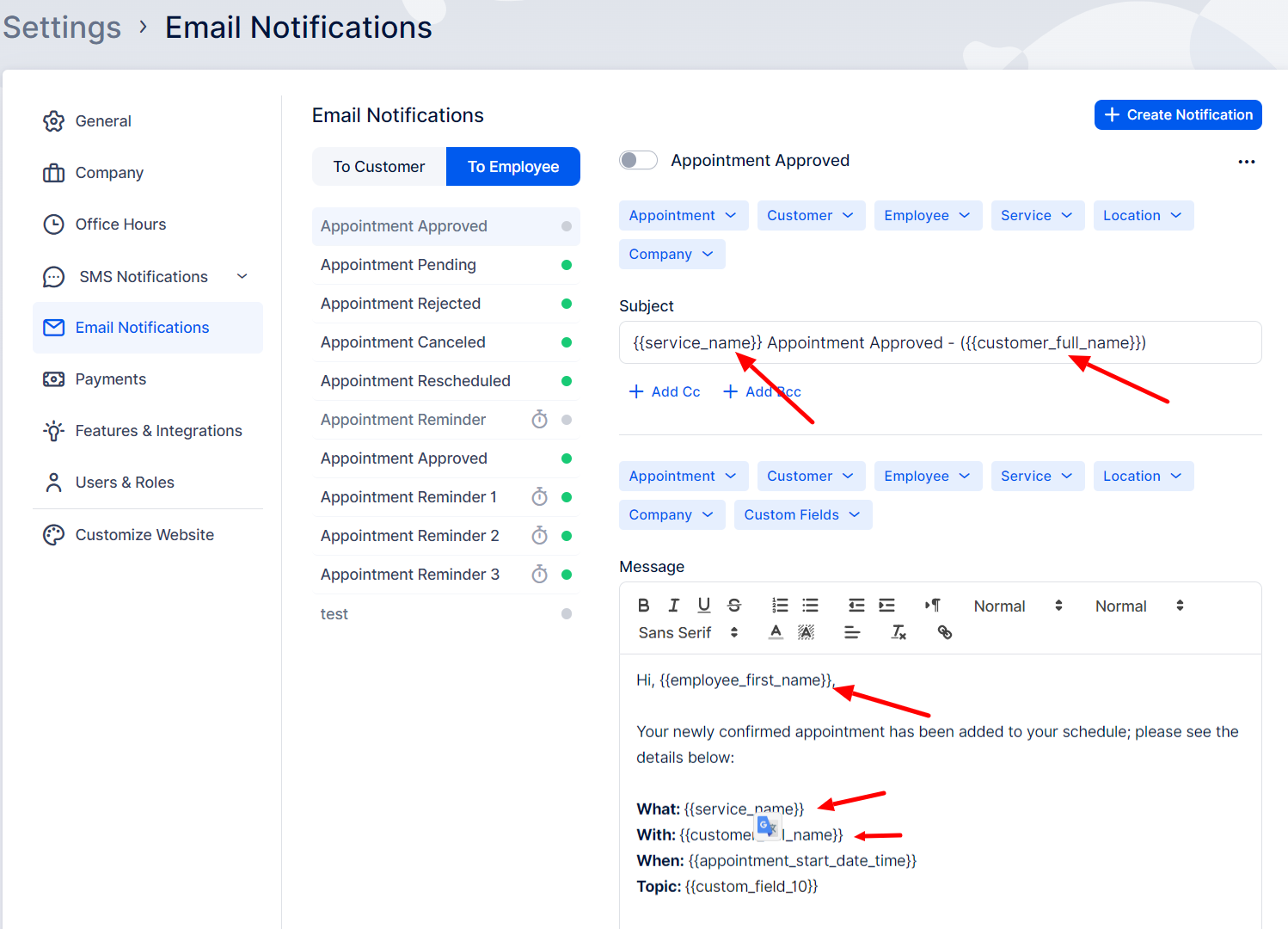Open subject Location variables dropdown
This screenshot has height=929, width=1288.
point(1144,215)
